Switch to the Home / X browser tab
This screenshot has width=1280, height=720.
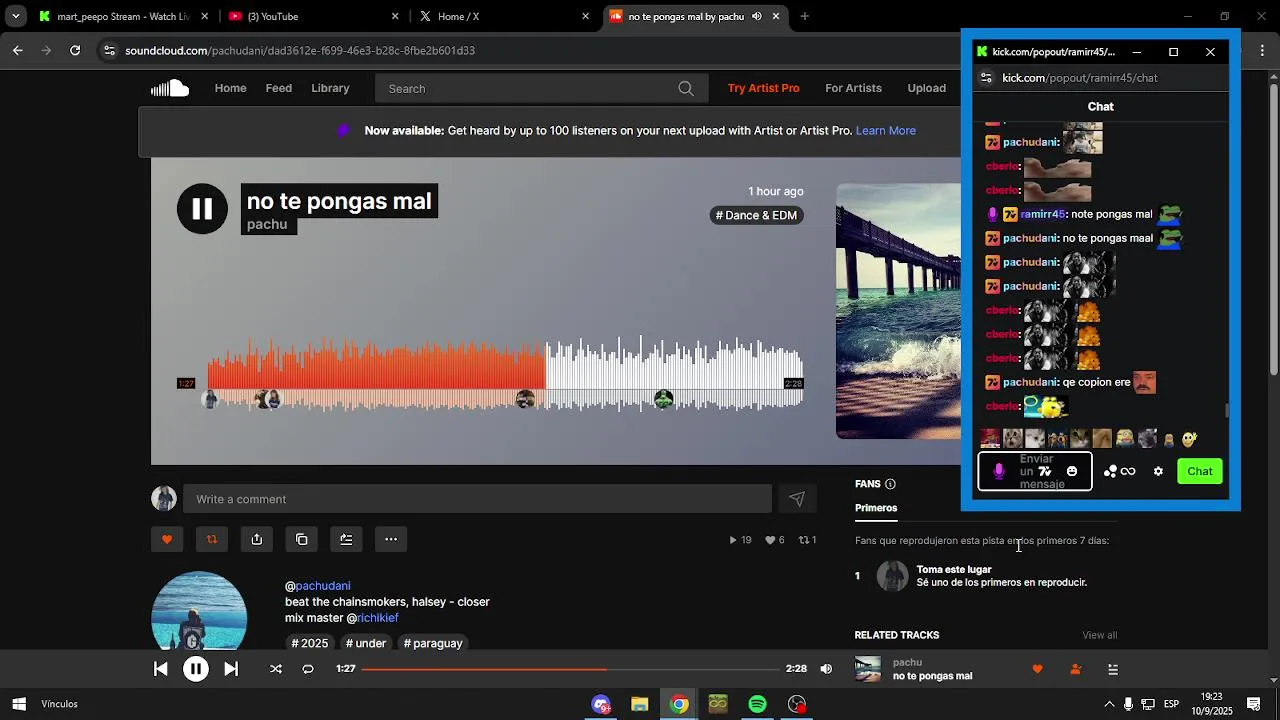coord(505,16)
